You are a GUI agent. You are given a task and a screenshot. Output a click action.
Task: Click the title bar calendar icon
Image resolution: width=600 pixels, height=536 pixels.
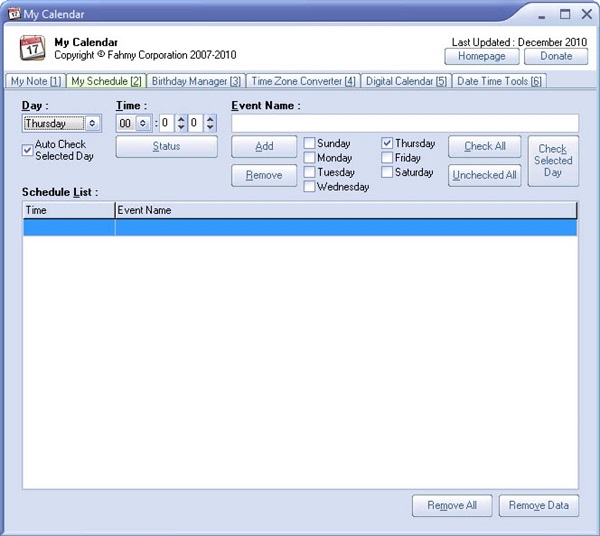(14, 14)
